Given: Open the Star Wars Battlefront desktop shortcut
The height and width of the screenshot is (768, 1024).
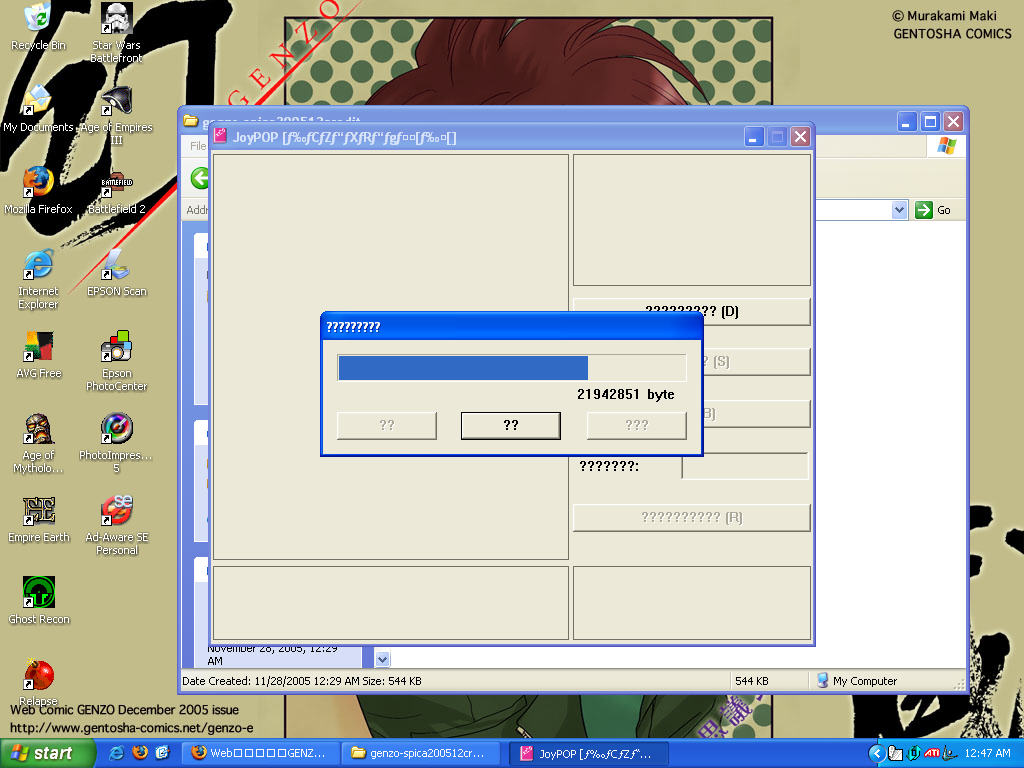Looking at the screenshot, I should tap(117, 20).
